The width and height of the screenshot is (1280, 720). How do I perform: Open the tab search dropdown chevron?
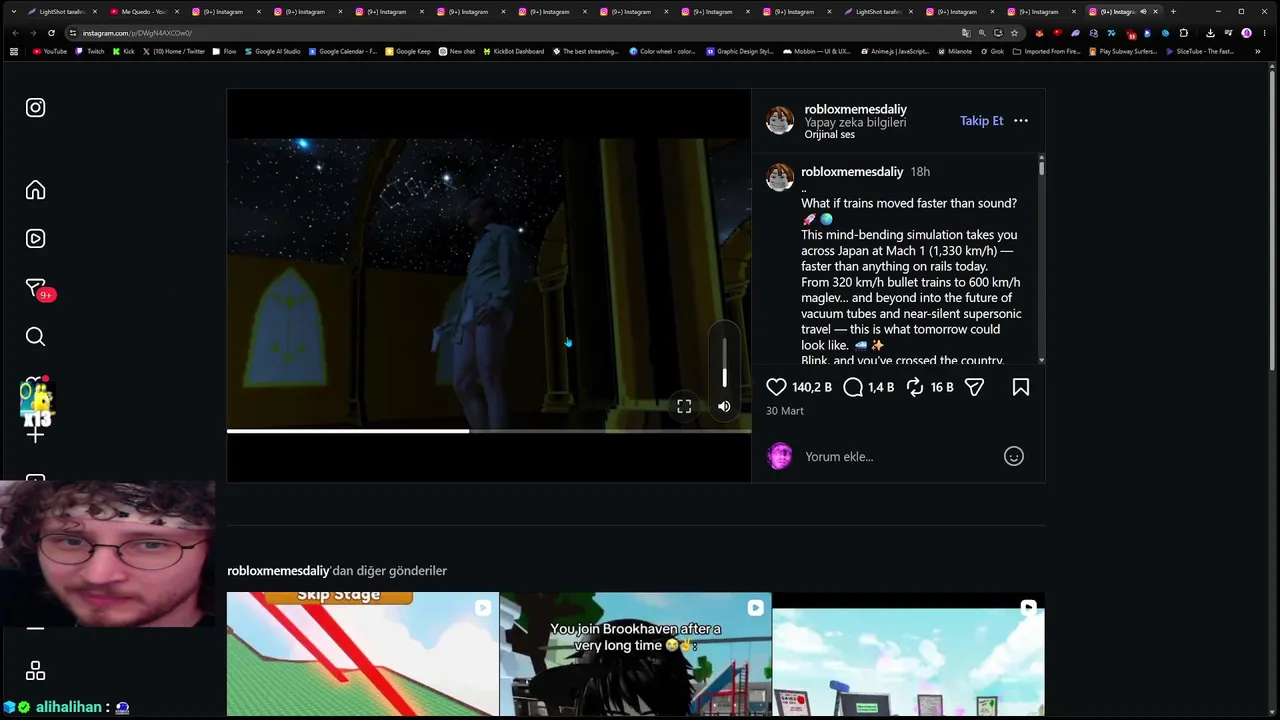click(x=13, y=12)
